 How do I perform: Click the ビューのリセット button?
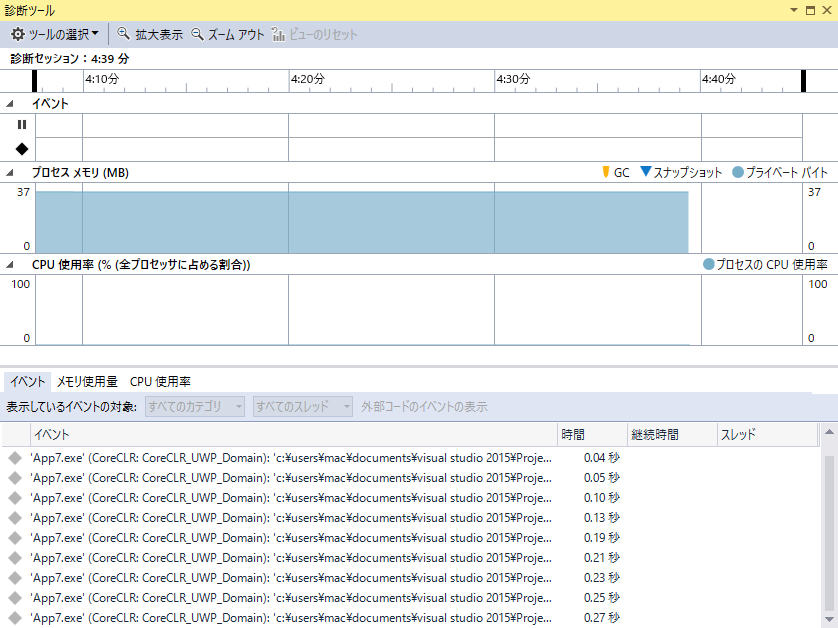(314, 35)
